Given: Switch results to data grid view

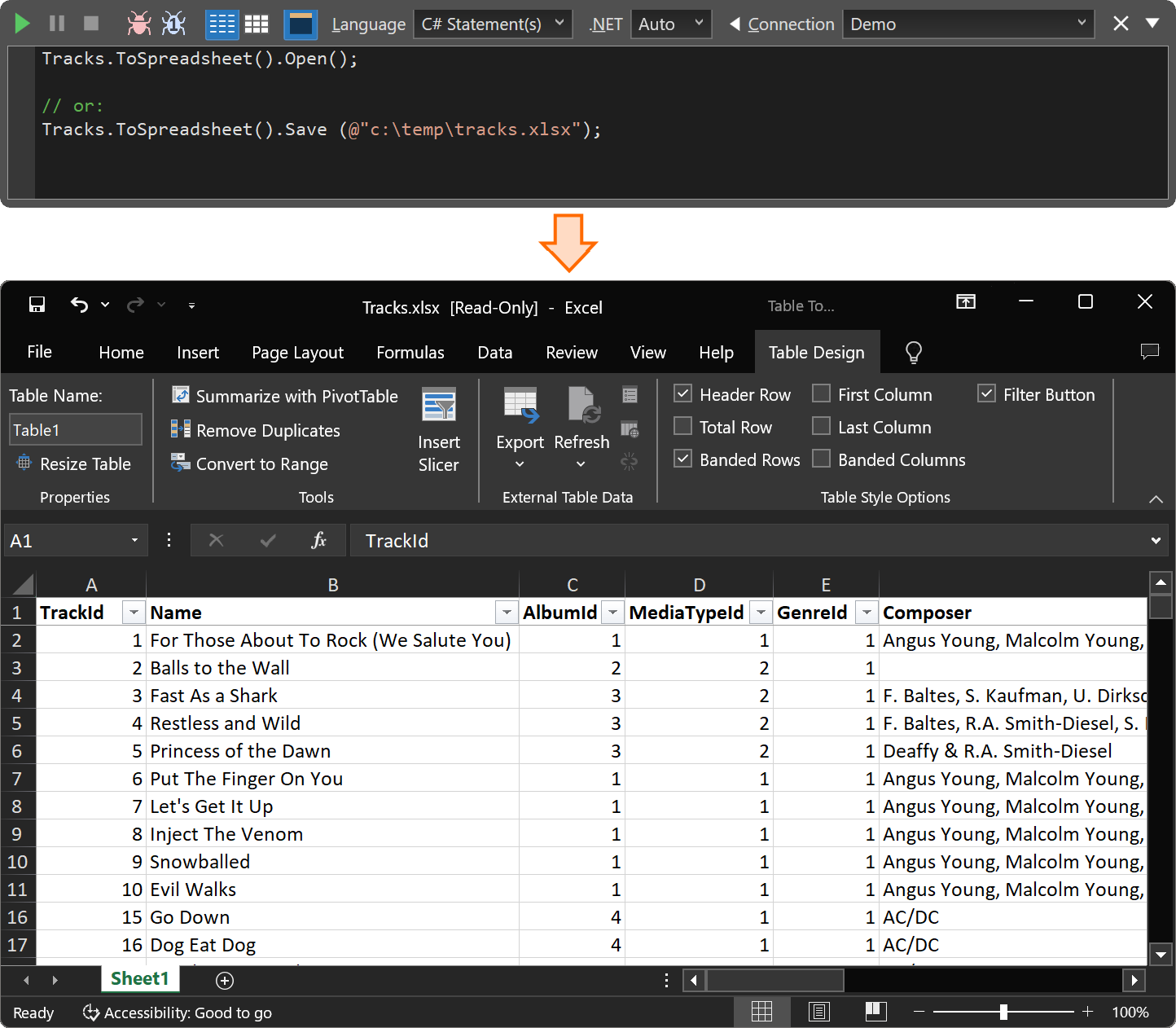Looking at the screenshot, I should point(257,24).
